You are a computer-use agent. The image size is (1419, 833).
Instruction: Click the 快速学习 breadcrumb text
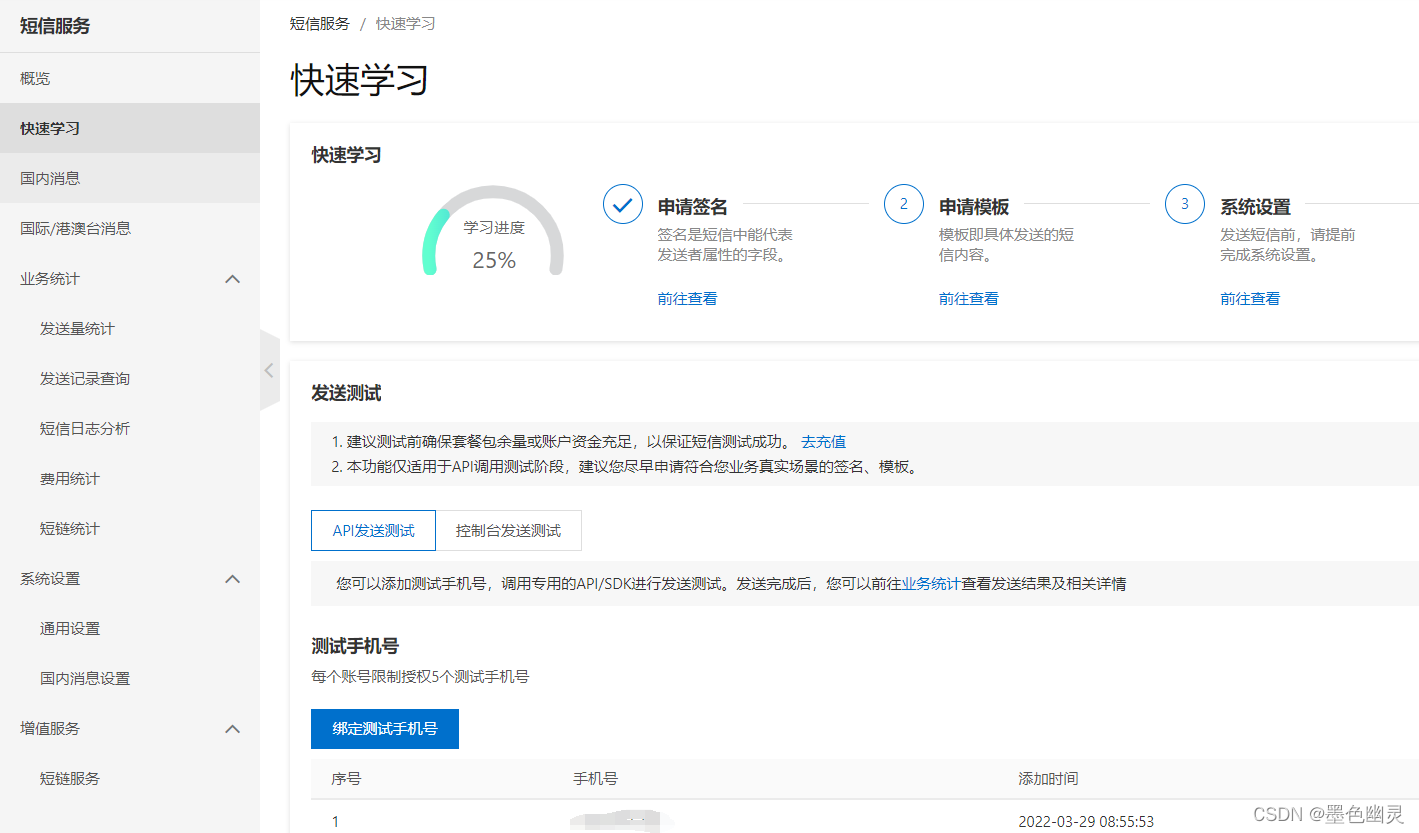pyautogui.click(x=405, y=23)
